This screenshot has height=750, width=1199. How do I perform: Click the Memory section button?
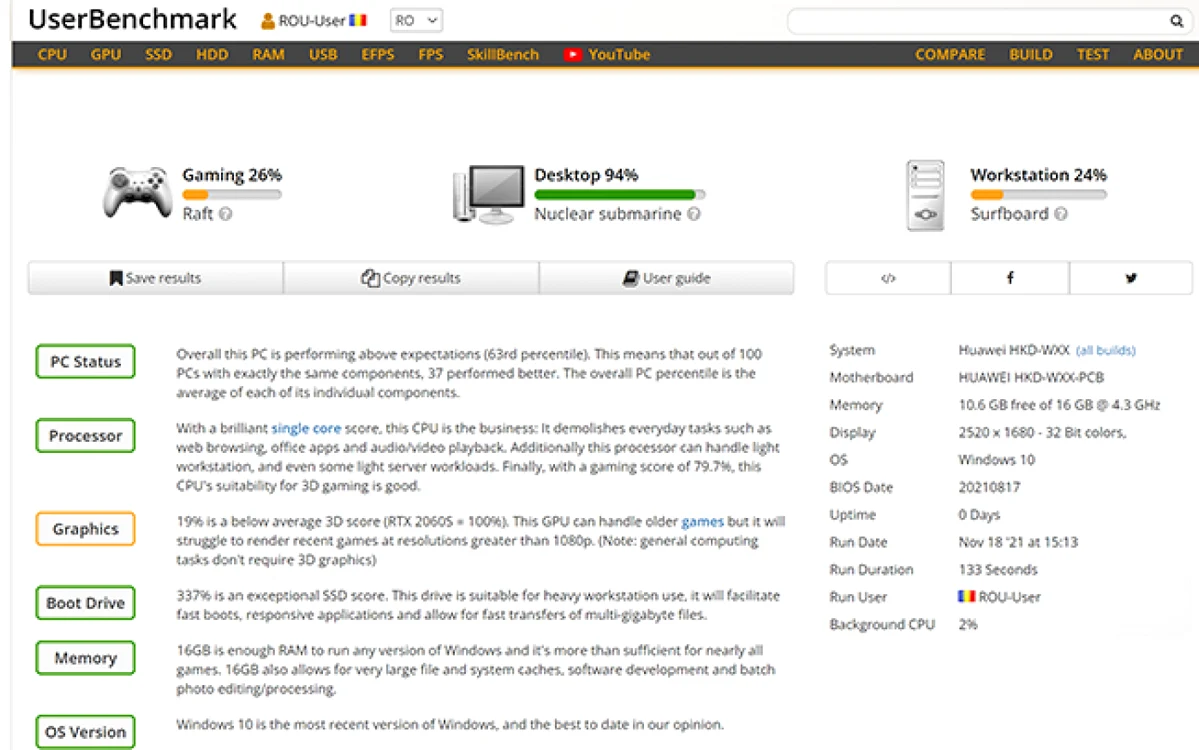(86, 658)
